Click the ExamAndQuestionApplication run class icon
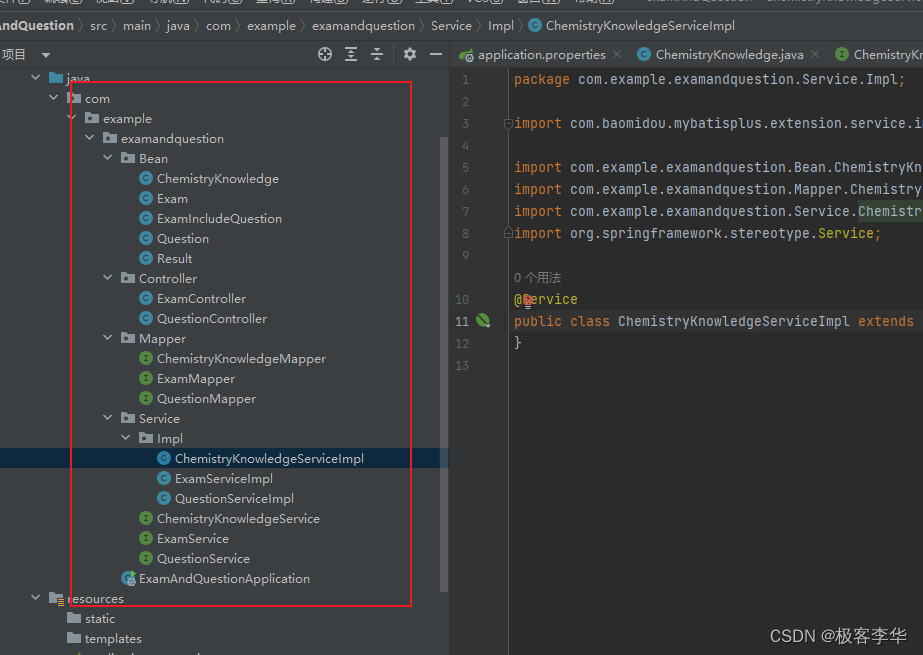The image size is (923, 655). point(128,578)
